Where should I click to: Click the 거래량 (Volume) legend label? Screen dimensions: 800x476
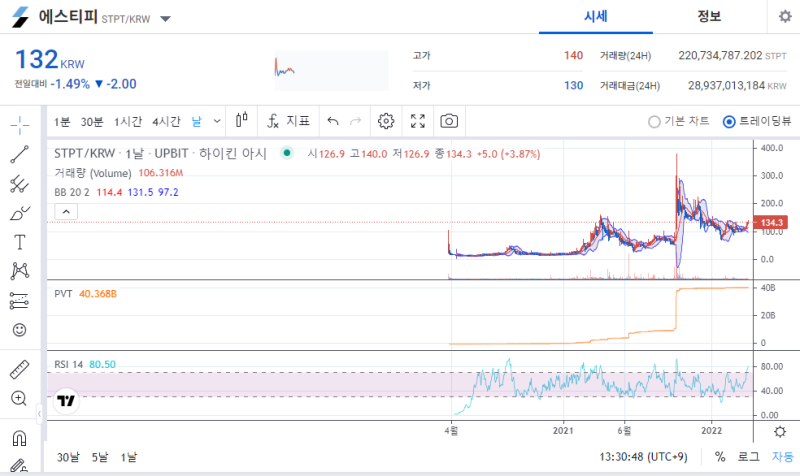click(93, 173)
